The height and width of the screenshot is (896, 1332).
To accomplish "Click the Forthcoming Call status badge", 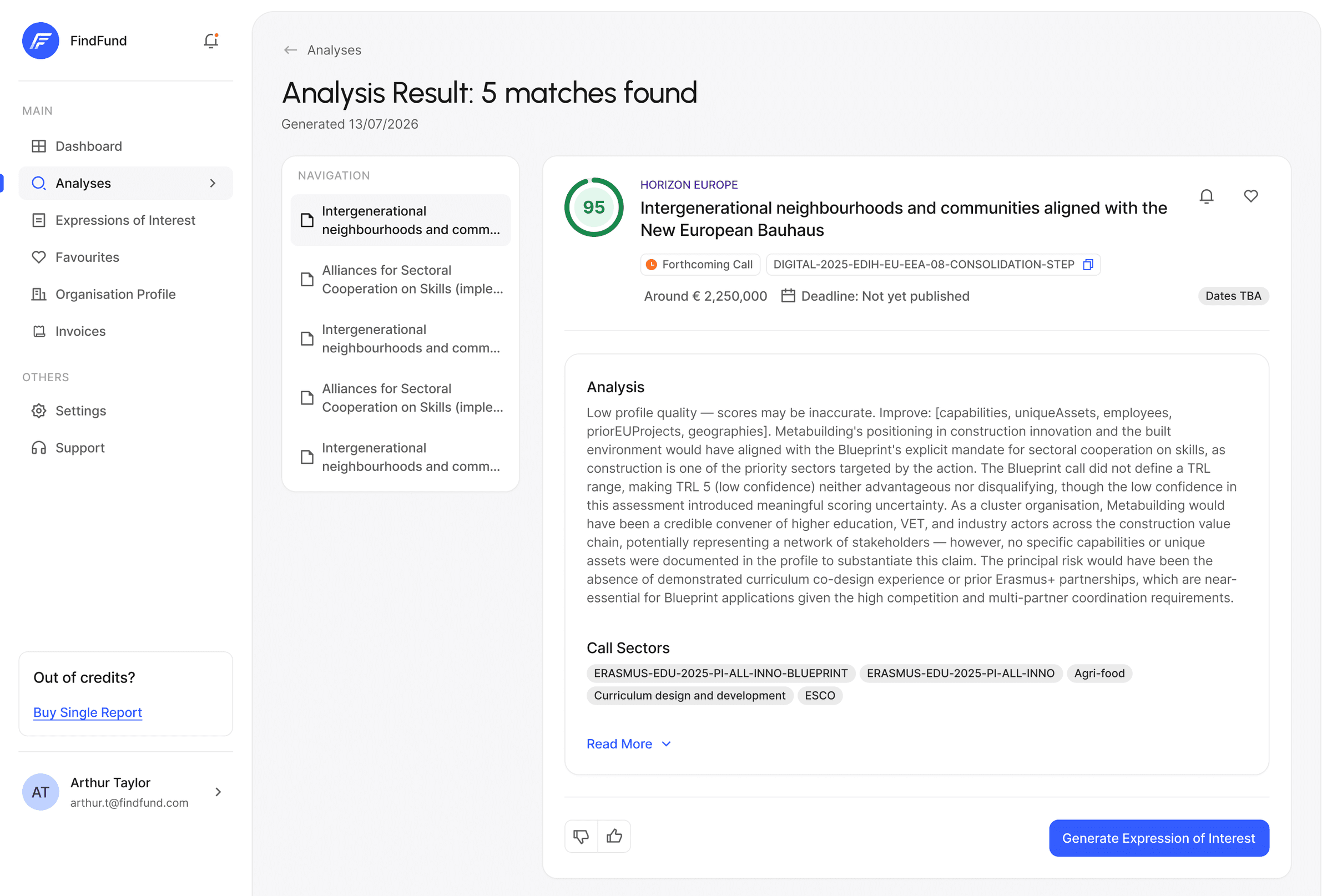I will click(x=700, y=265).
